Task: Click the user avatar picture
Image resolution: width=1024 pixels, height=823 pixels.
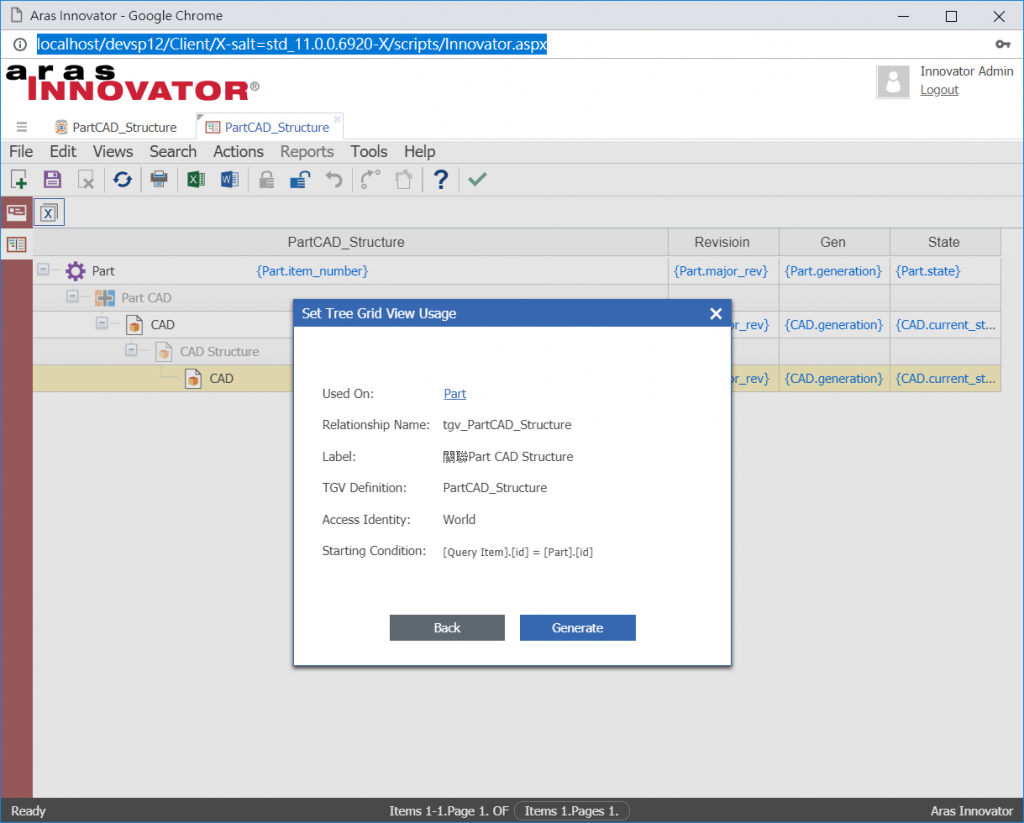Action: [x=893, y=82]
